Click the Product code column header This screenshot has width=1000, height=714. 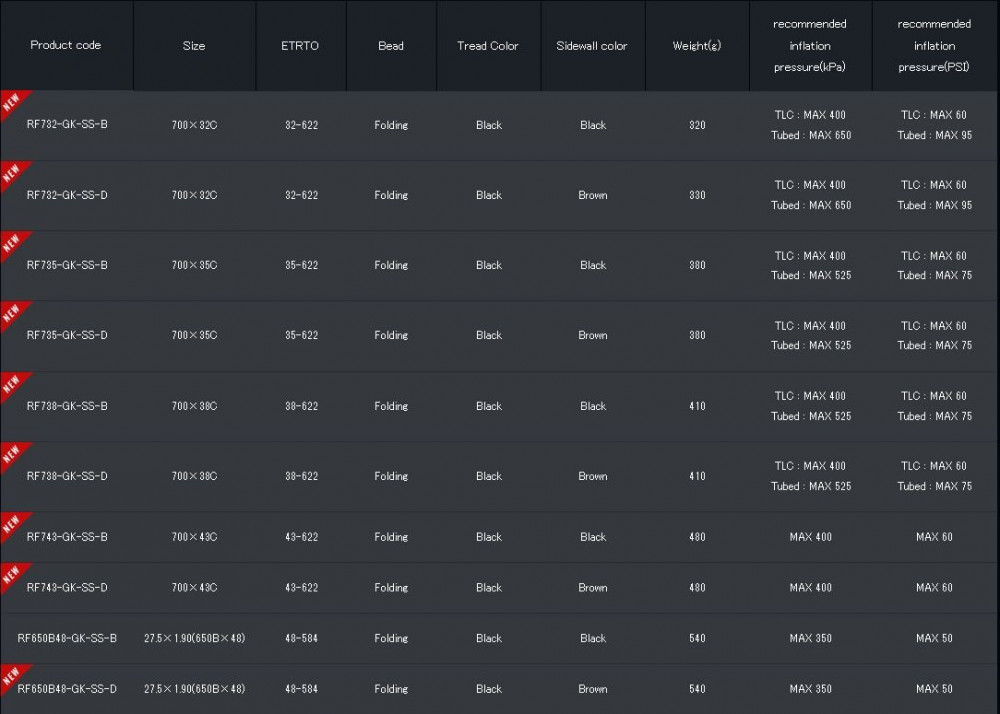click(x=66, y=45)
